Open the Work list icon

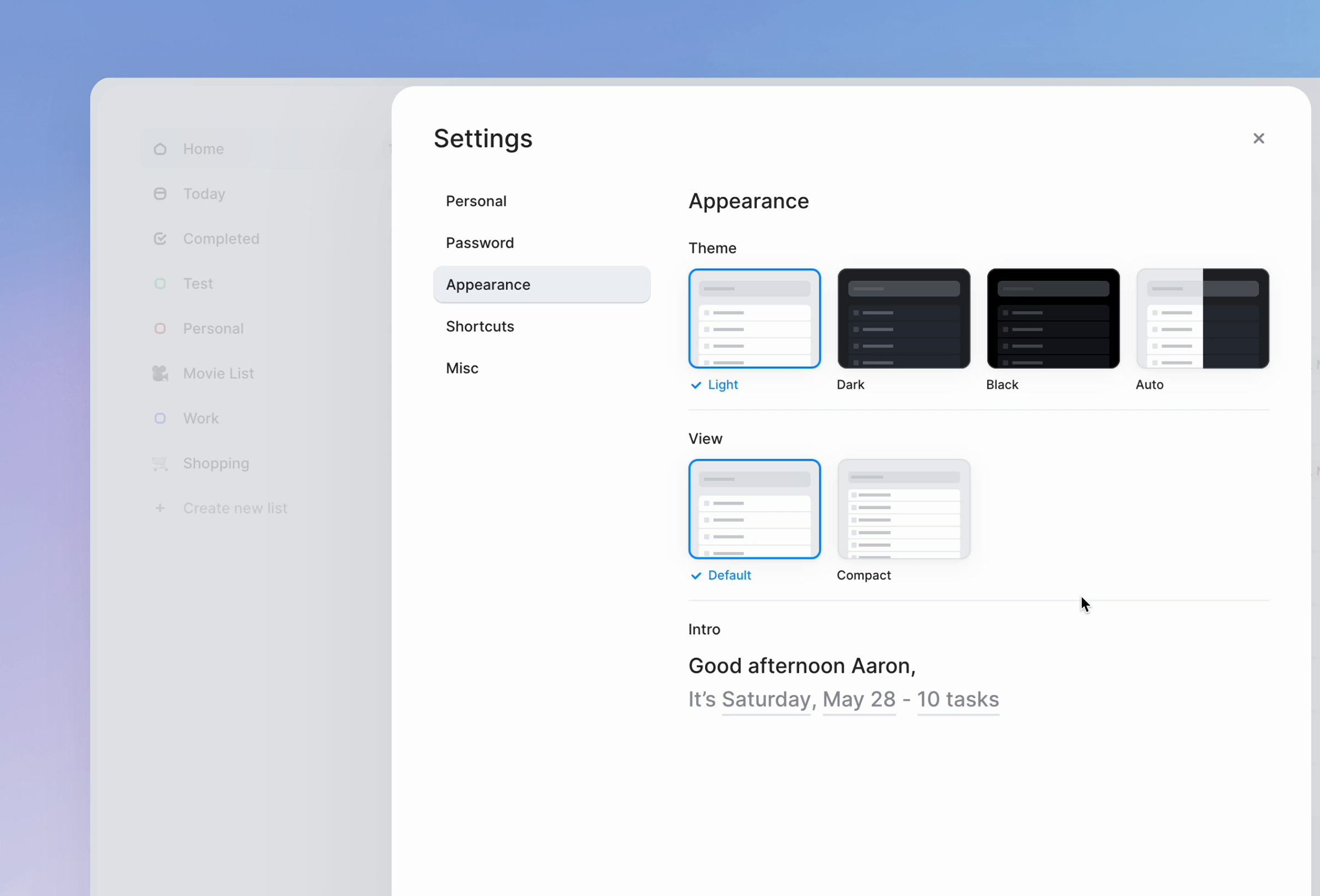click(x=159, y=418)
